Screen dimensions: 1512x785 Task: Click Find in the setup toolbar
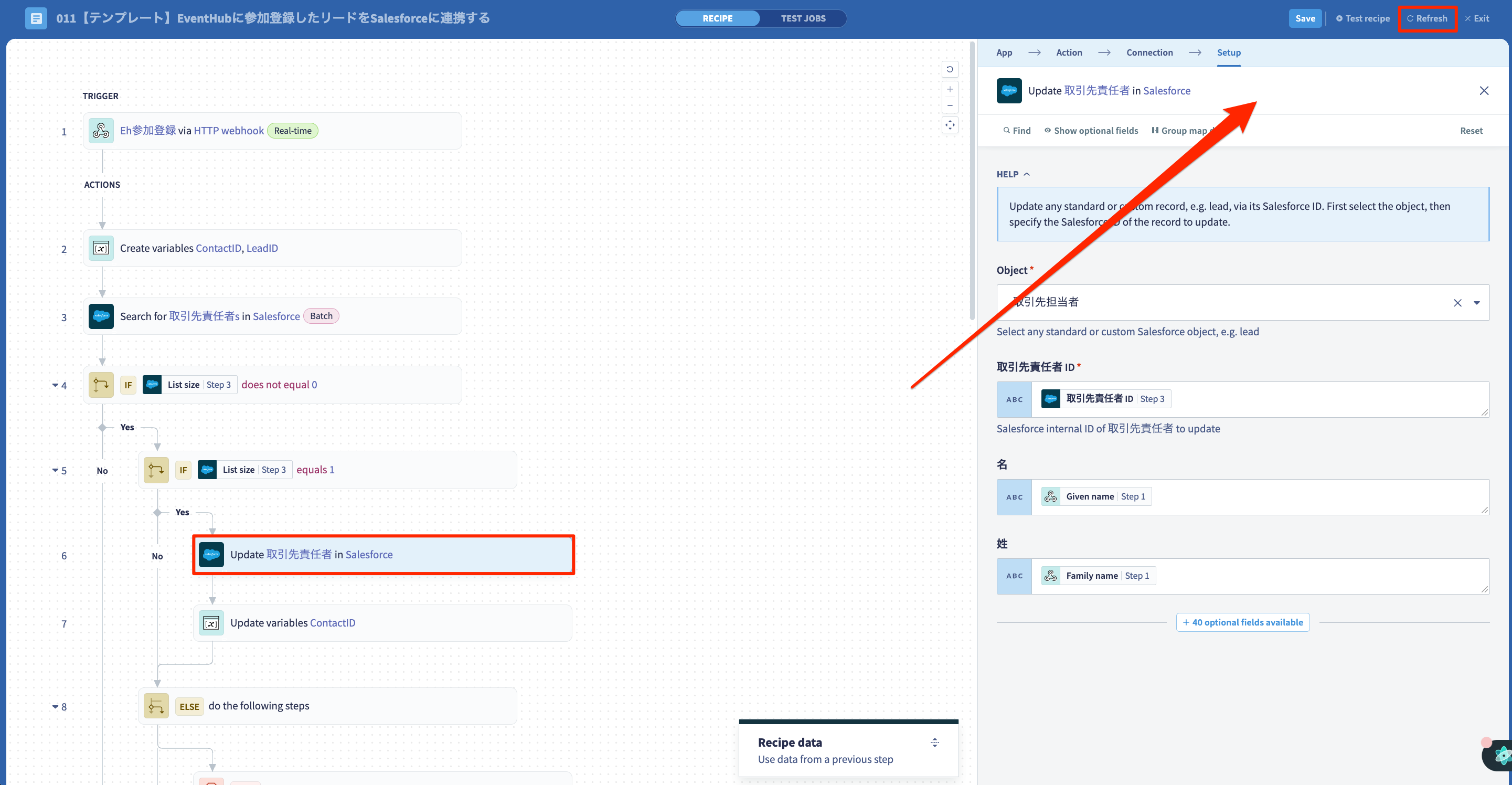[x=1017, y=130]
